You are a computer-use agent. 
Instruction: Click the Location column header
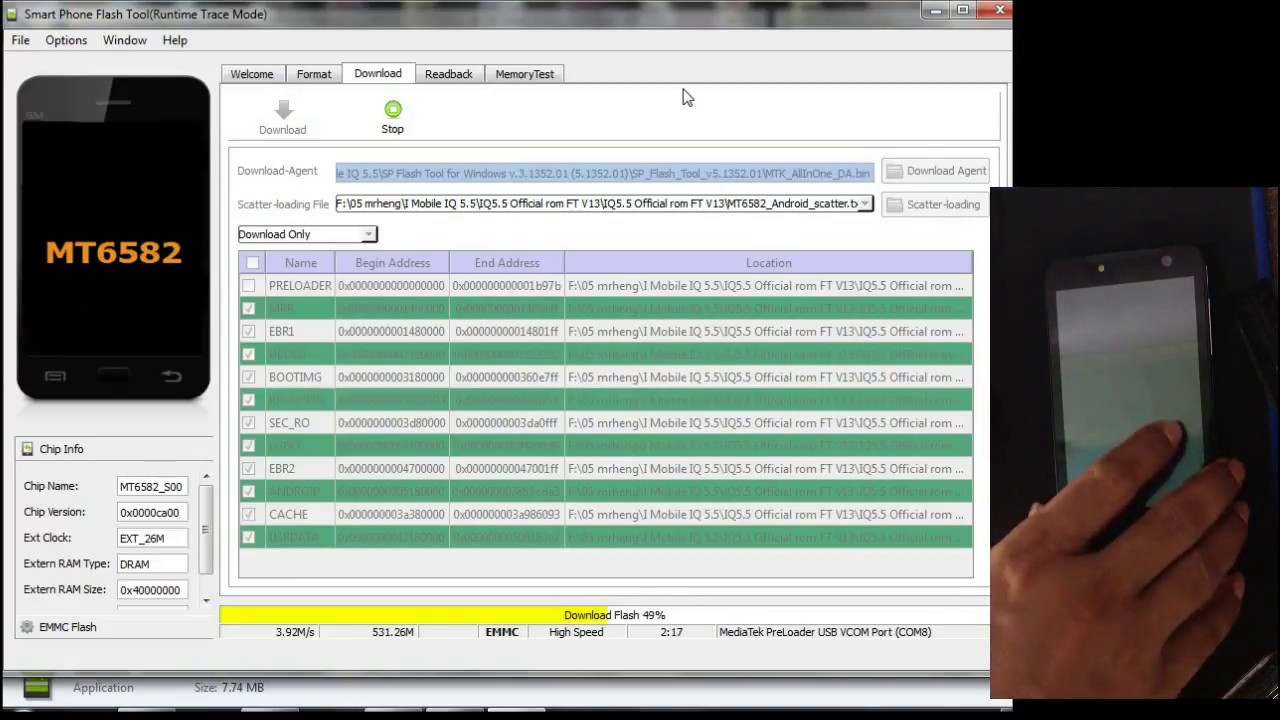click(768, 263)
